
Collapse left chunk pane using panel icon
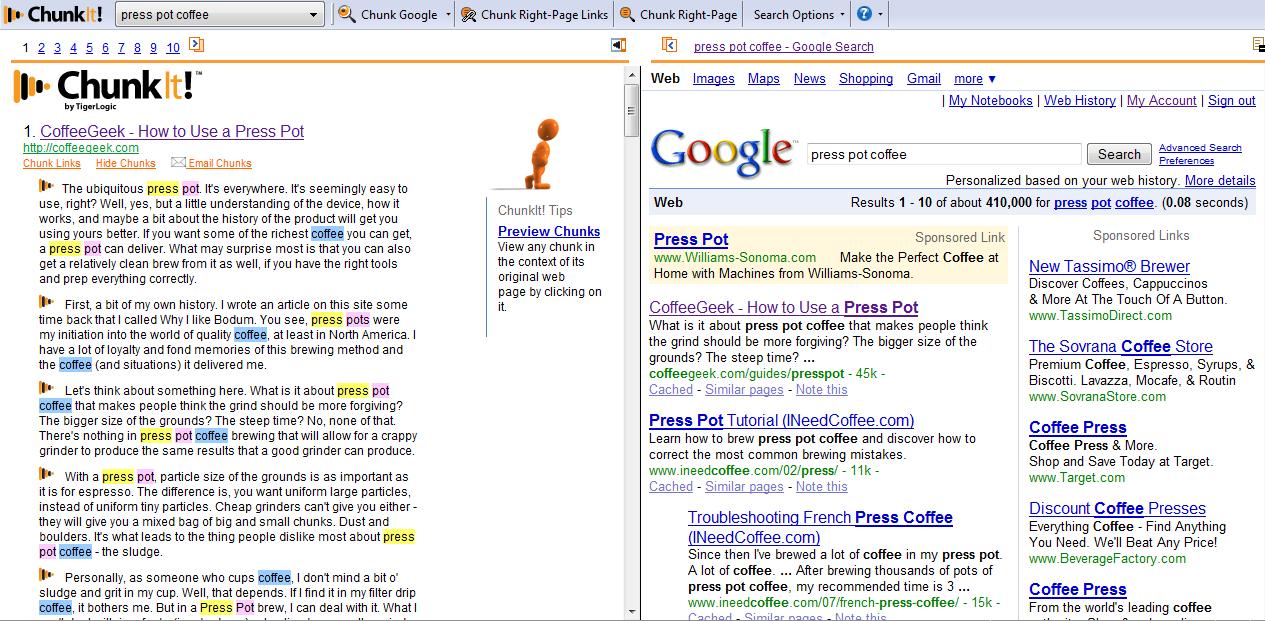click(618, 45)
